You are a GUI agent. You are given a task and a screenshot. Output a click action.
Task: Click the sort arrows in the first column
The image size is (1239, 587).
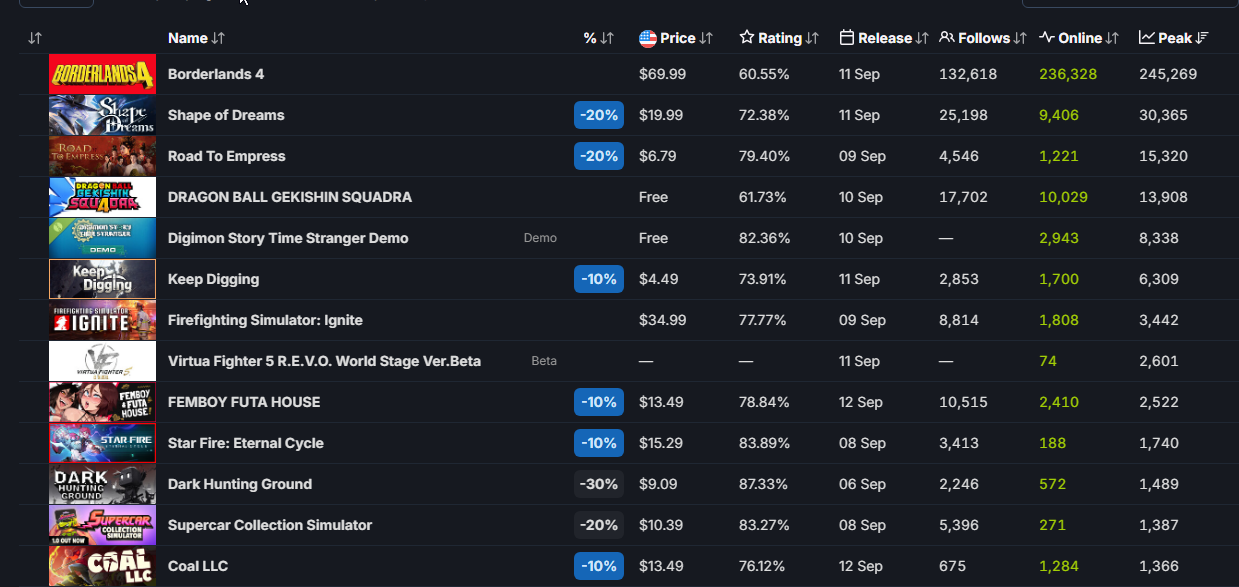(35, 38)
